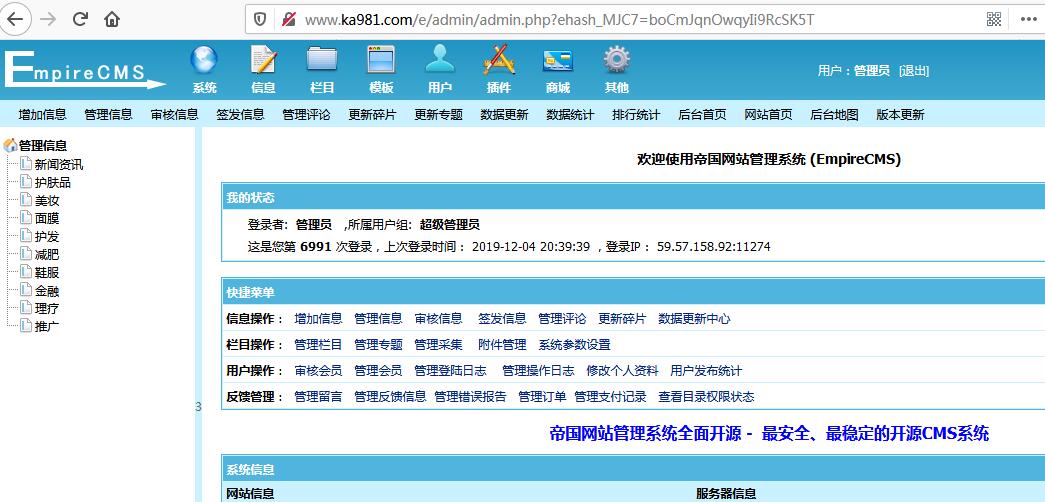
Task: Open the 插件 tools icon
Action: point(499,60)
